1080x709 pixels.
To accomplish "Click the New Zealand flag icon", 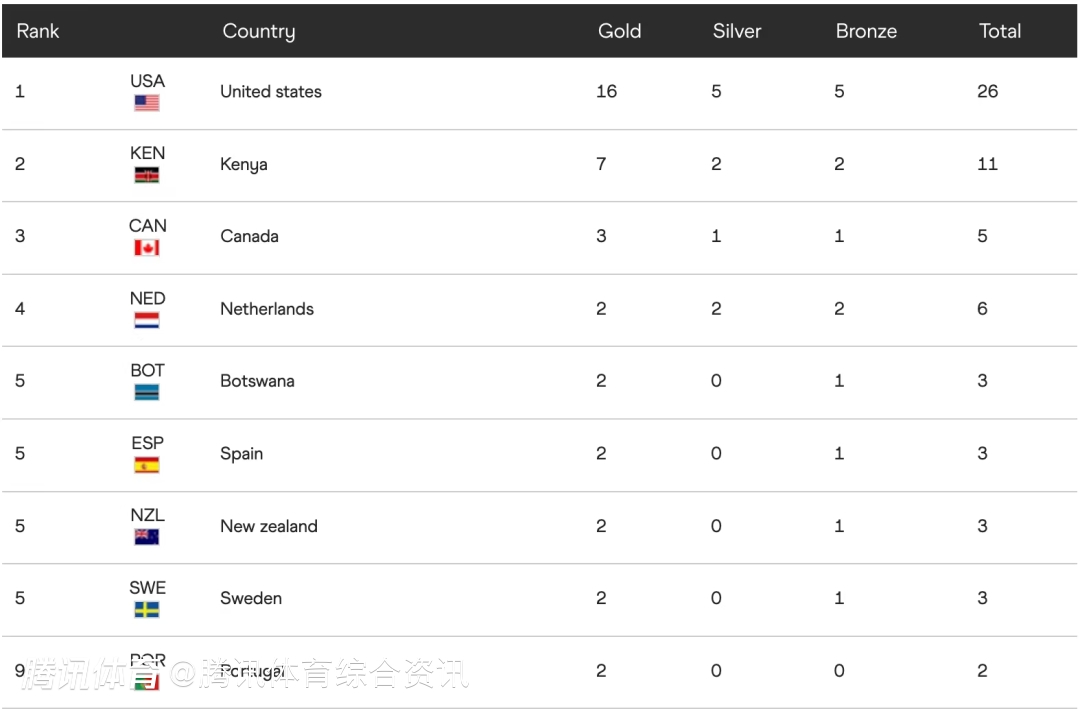I will [x=147, y=538].
